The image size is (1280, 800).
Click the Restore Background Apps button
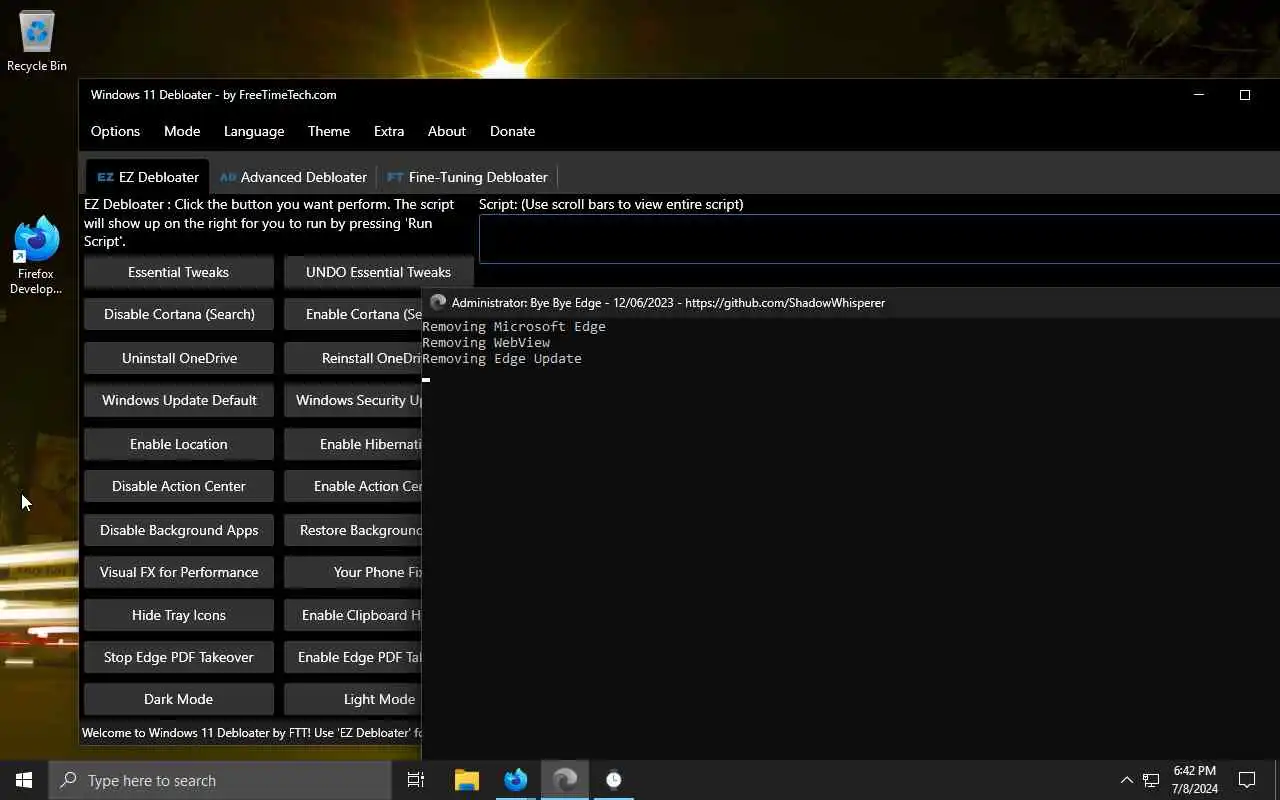click(353, 530)
